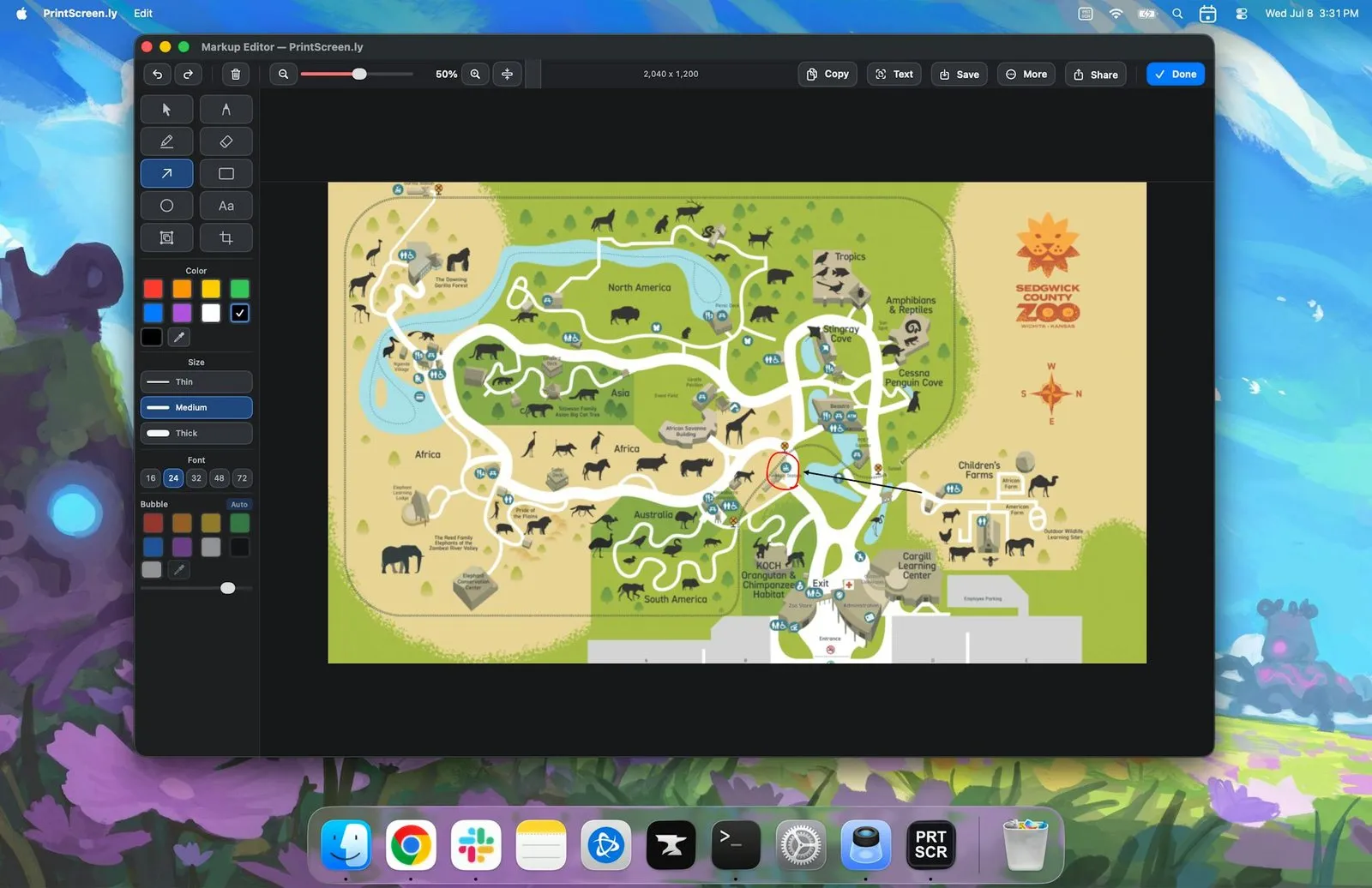Screen dimensions: 1372x888
Task: Undo the last markup action
Action: (158, 75)
